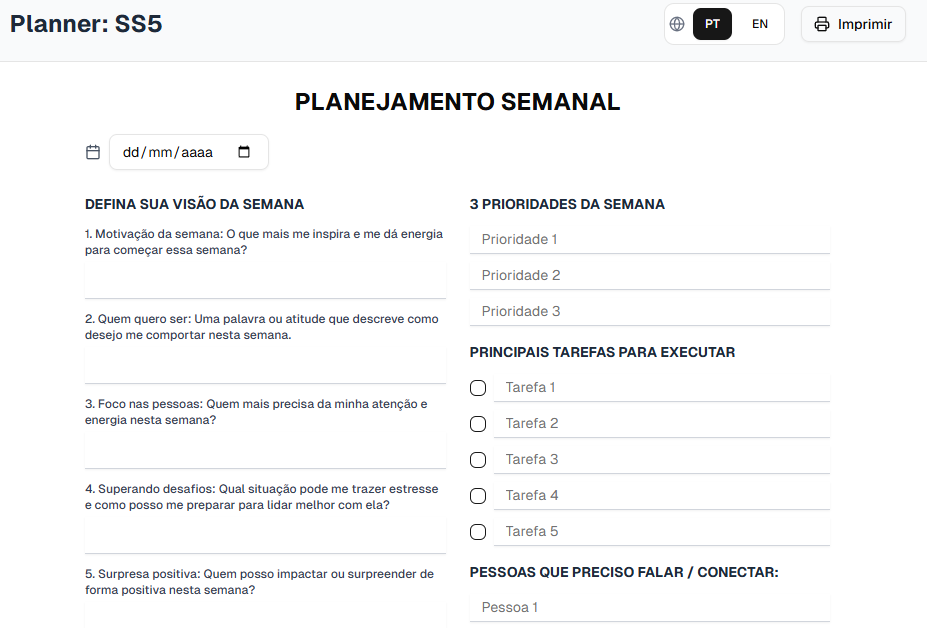The width and height of the screenshot is (927, 628).
Task: Click the globe language icon
Action: (x=677, y=24)
